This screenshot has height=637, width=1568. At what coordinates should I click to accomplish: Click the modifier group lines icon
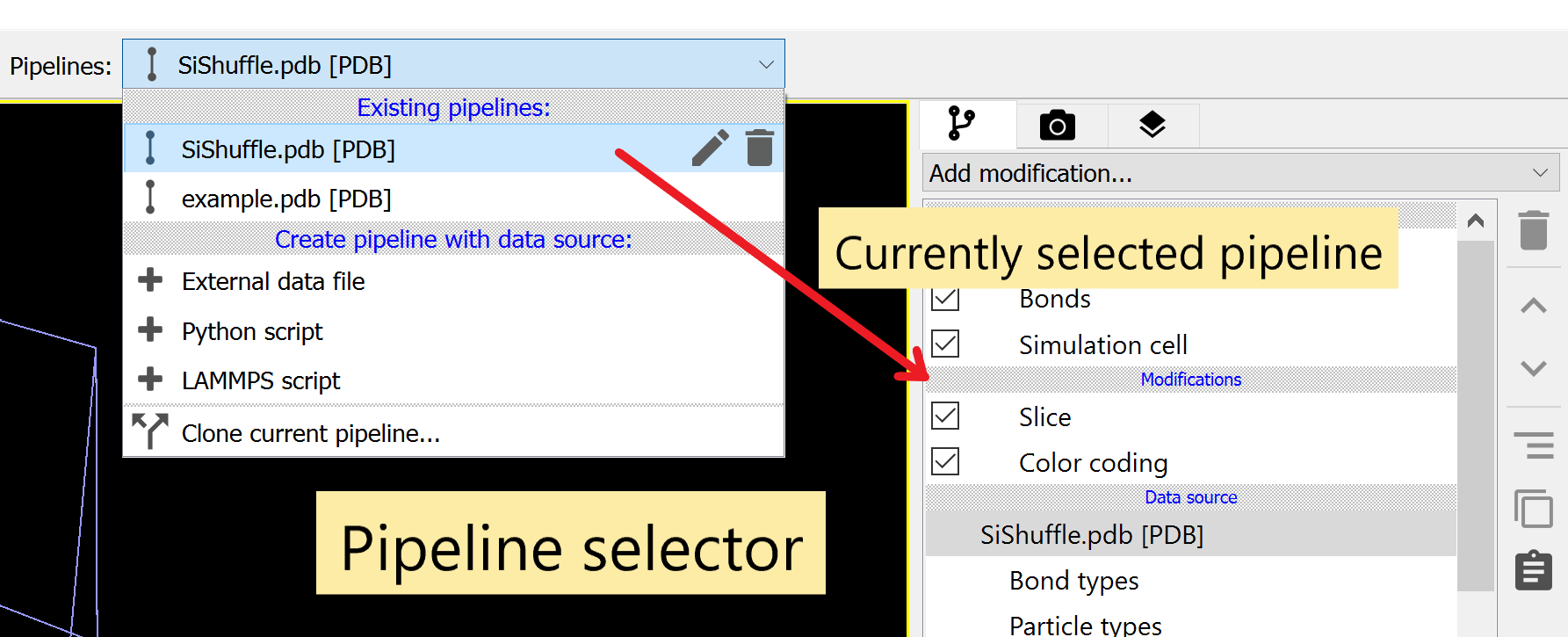pos(1533,445)
